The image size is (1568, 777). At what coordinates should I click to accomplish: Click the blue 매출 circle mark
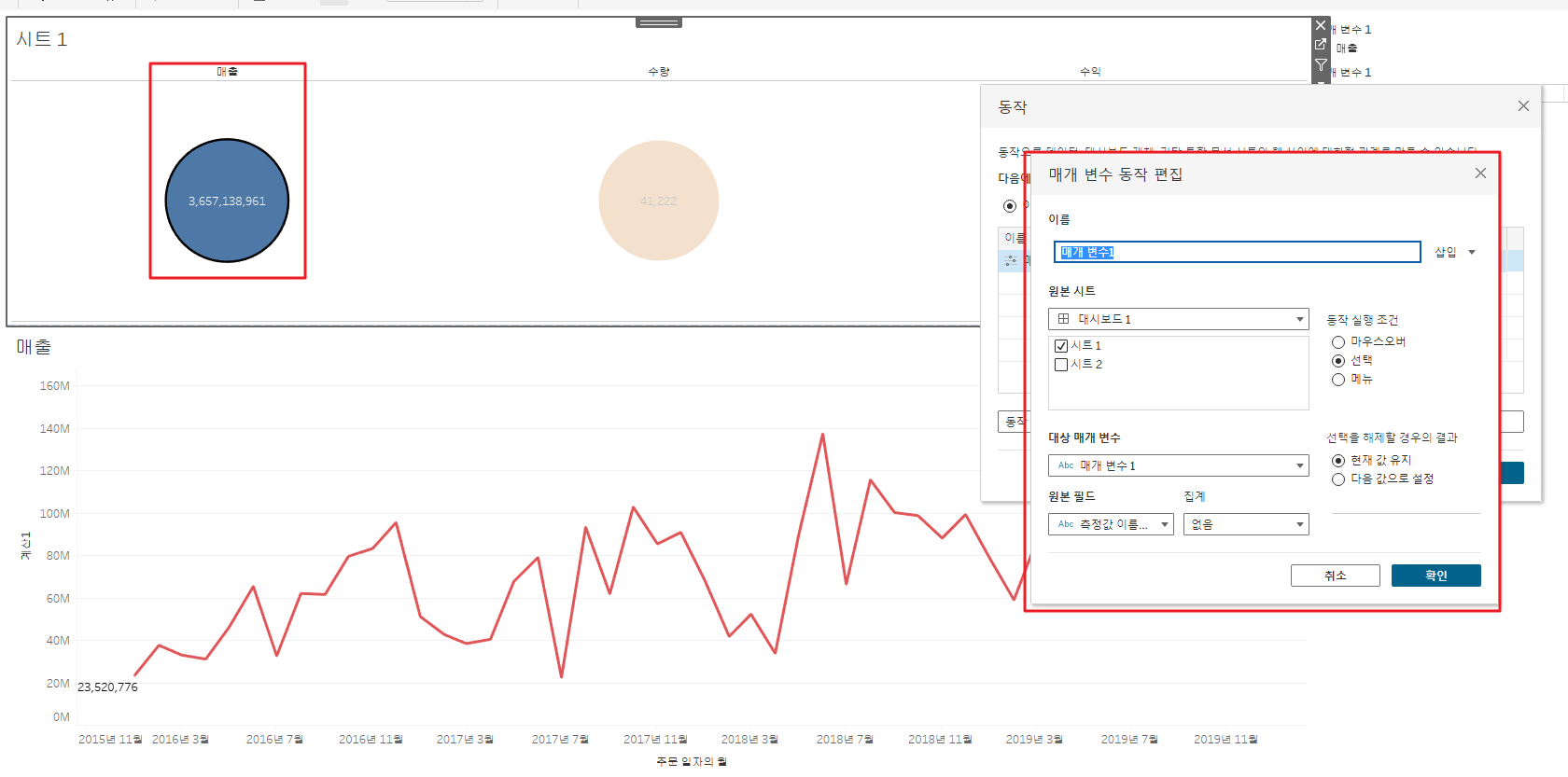click(x=227, y=201)
